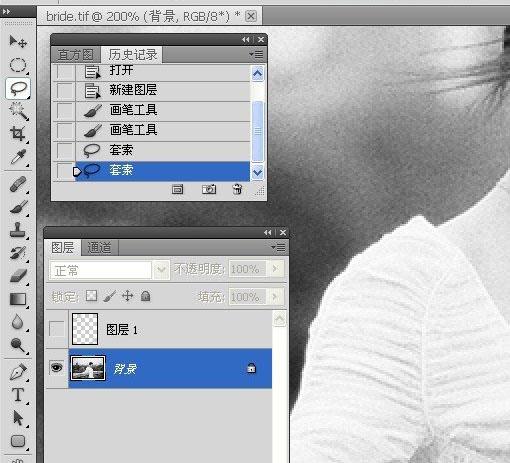510x463 pixels.
Task: Select 背景 layer thumbnail
Action: coord(88,368)
